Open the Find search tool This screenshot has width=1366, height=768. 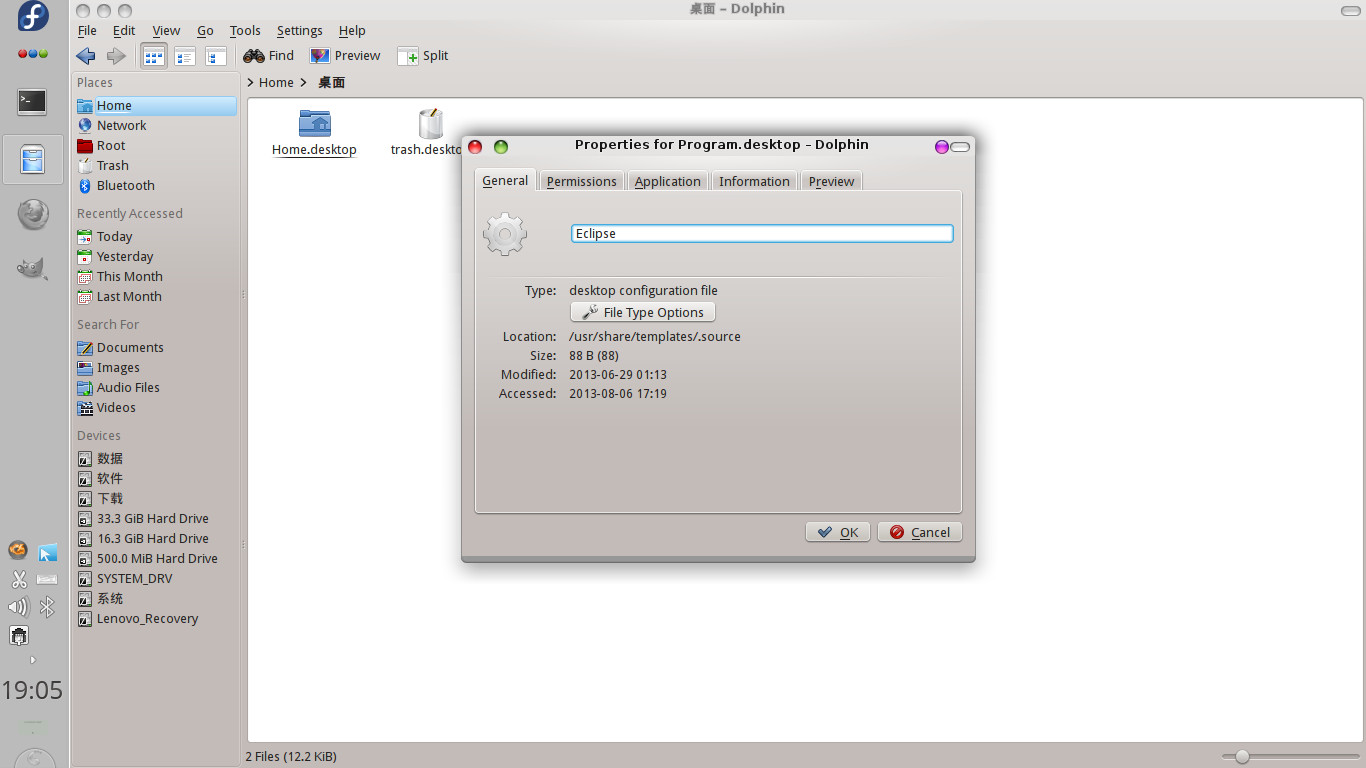click(x=268, y=56)
